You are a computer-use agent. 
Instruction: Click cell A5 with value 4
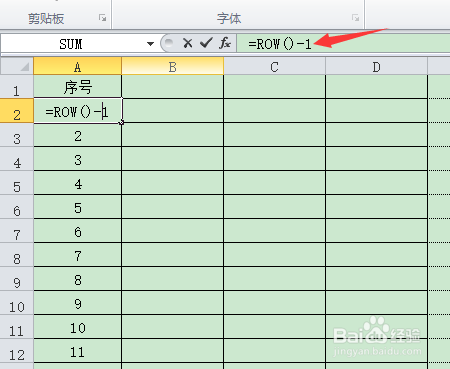pyautogui.click(x=78, y=183)
